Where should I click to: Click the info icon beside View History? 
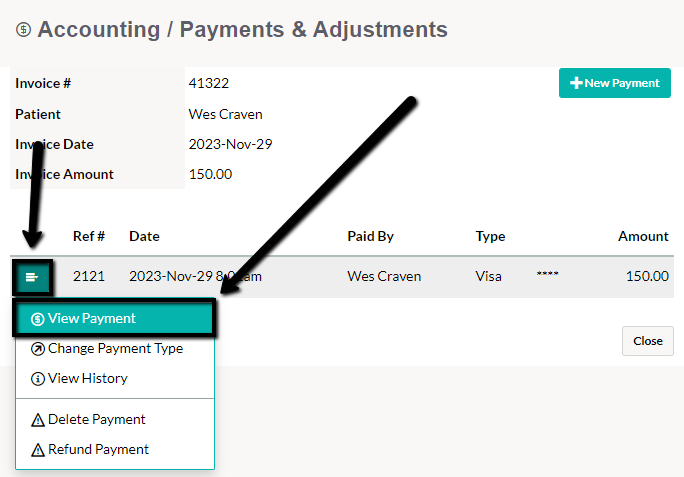pyautogui.click(x=38, y=379)
